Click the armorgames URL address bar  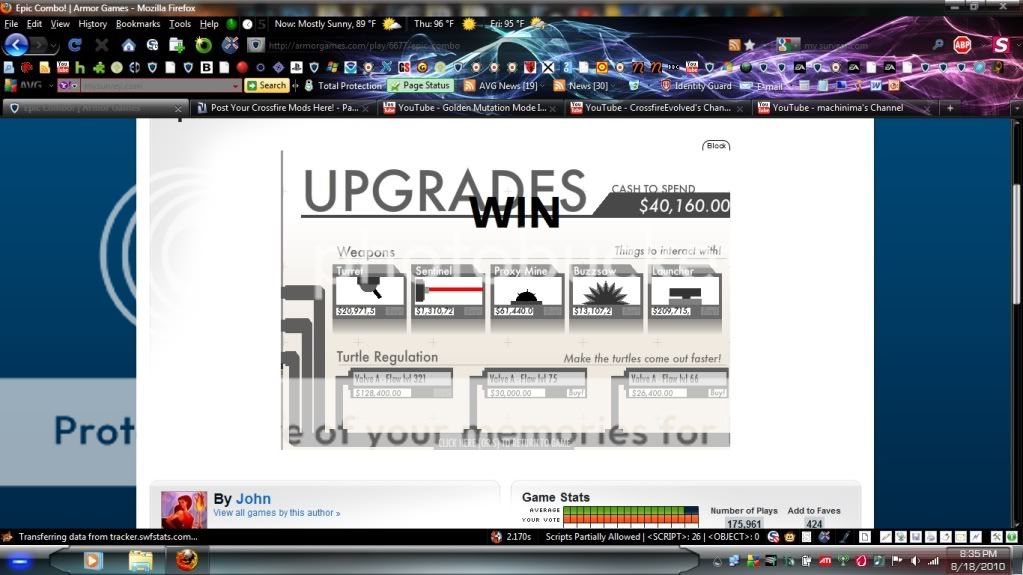pos(490,45)
